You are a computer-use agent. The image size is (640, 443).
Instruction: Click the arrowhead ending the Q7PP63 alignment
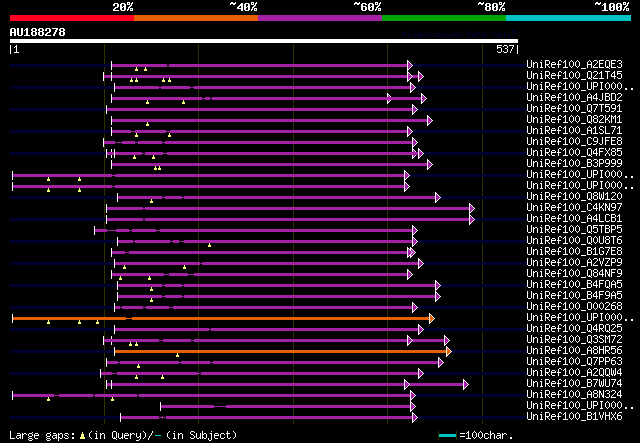(440, 363)
